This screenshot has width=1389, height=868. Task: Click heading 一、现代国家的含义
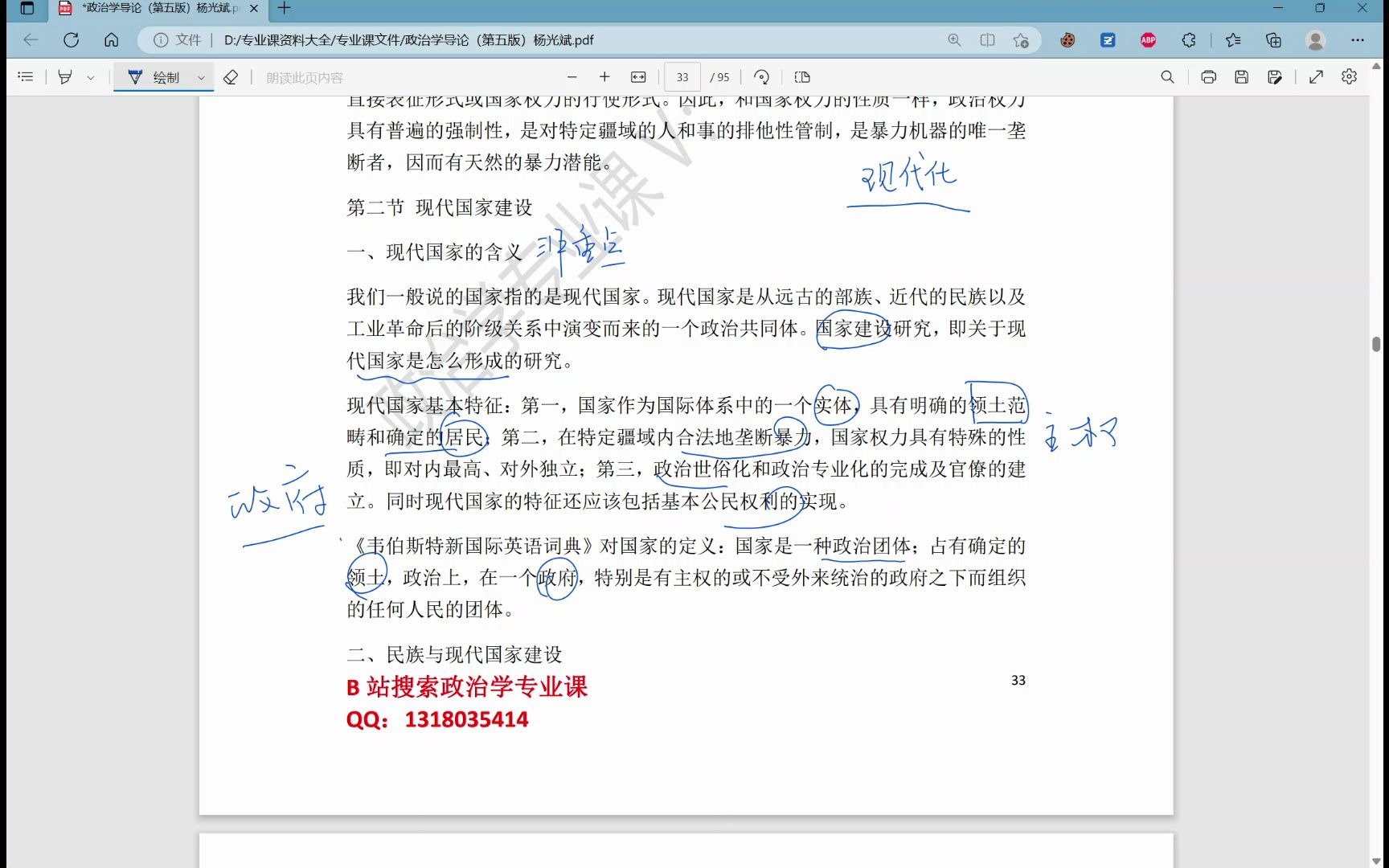click(x=435, y=252)
